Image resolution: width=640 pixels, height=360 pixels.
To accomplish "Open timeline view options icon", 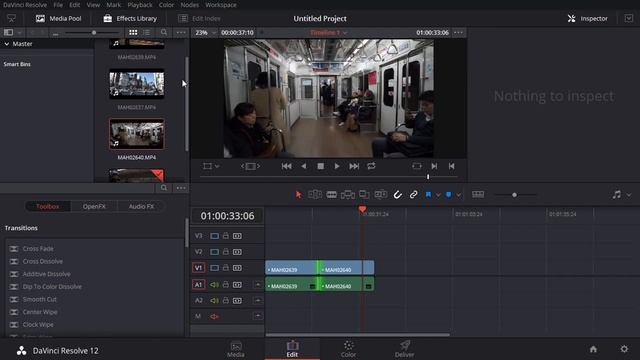I will tap(478, 195).
